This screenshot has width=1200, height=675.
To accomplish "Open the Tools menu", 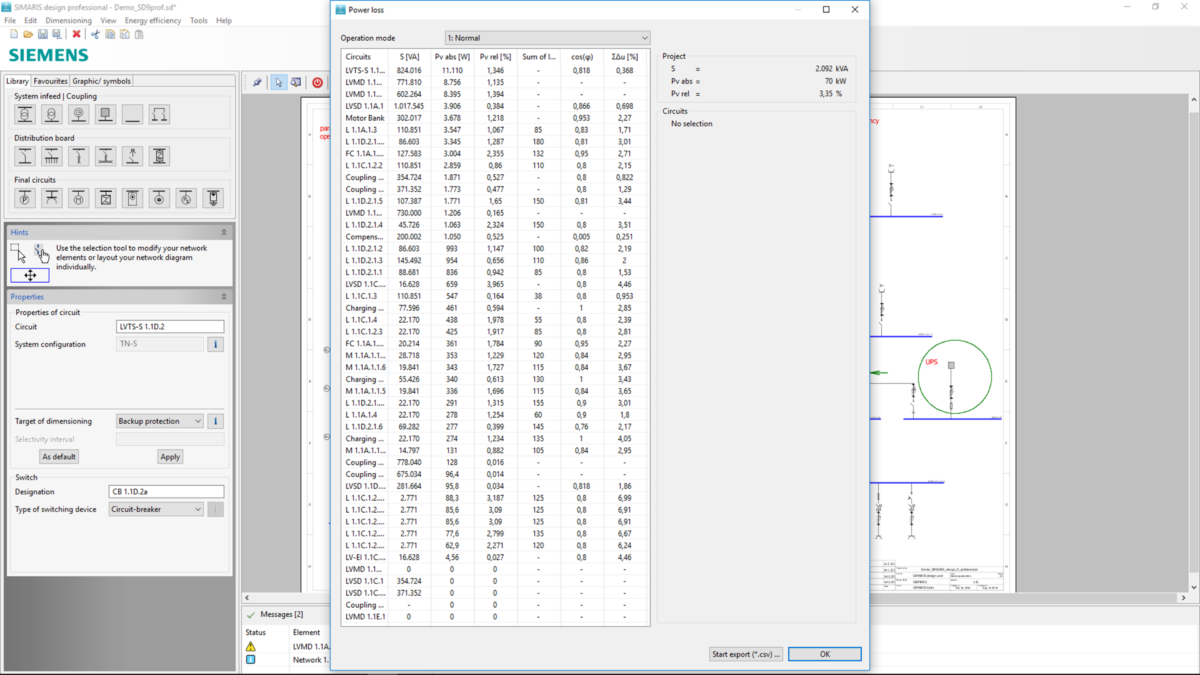I will click(199, 20).
